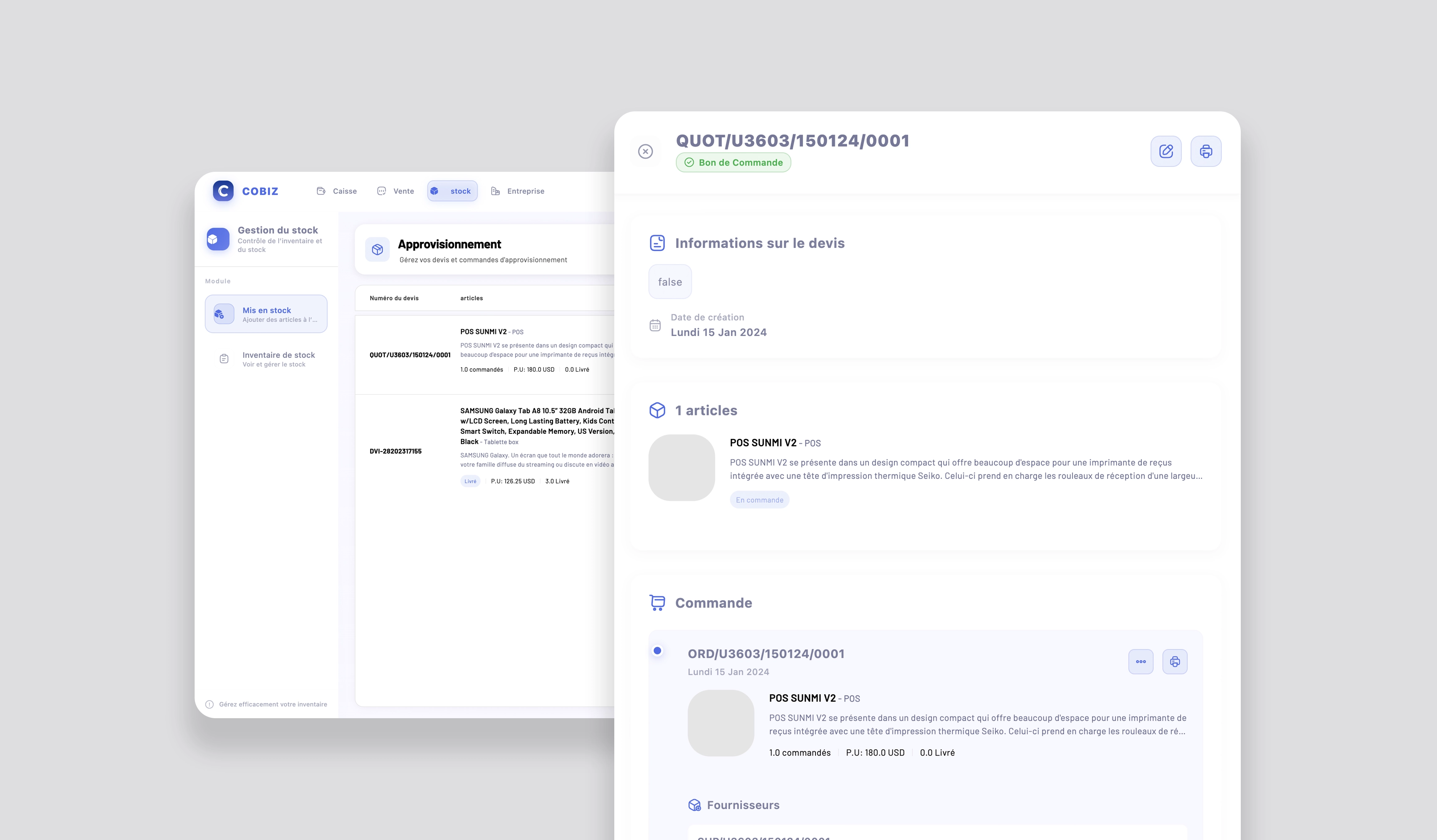Click the COBIZ logo icon
Screen dimensions: 1437x840
pos(223,191)
